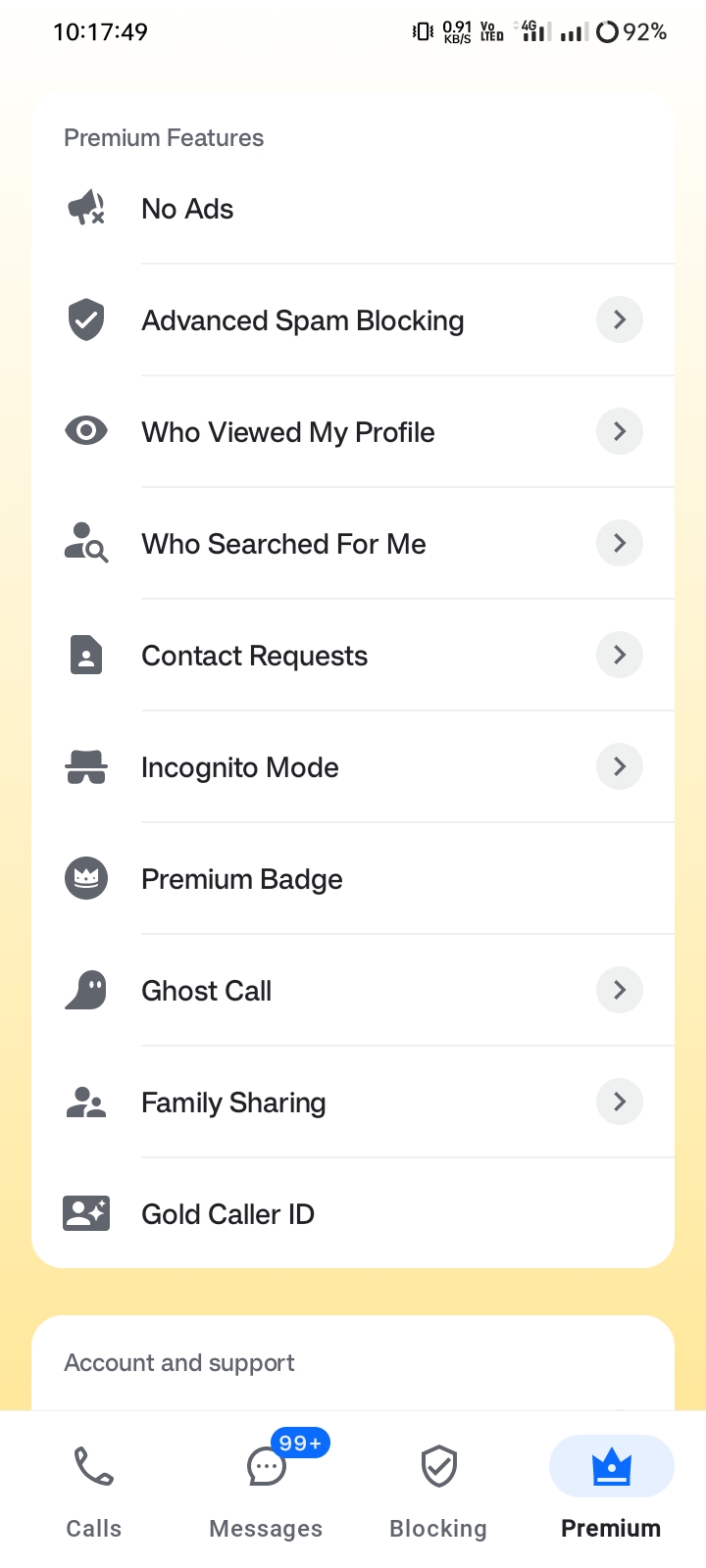Screen dimensions: 706x1568
Task: Go to the Blocking tab
Action: pyautogui.click(x=438, y=1490)
